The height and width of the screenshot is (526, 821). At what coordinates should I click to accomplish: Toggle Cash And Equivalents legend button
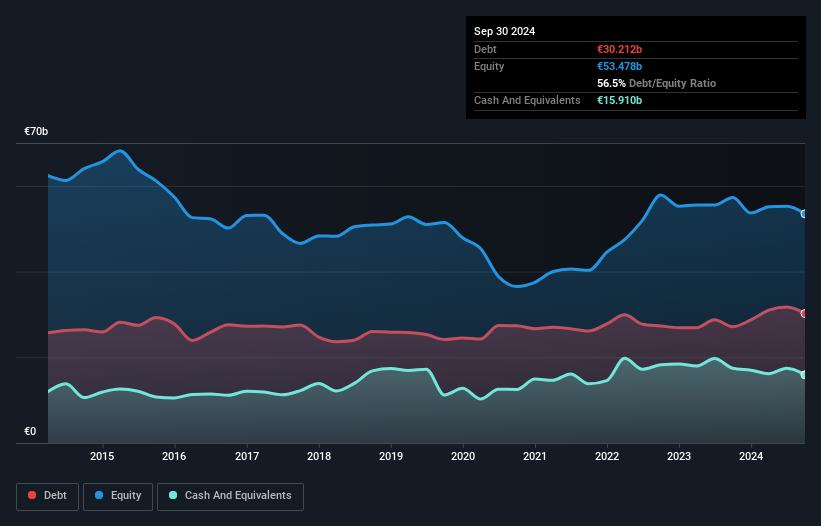tap(230, 496)
